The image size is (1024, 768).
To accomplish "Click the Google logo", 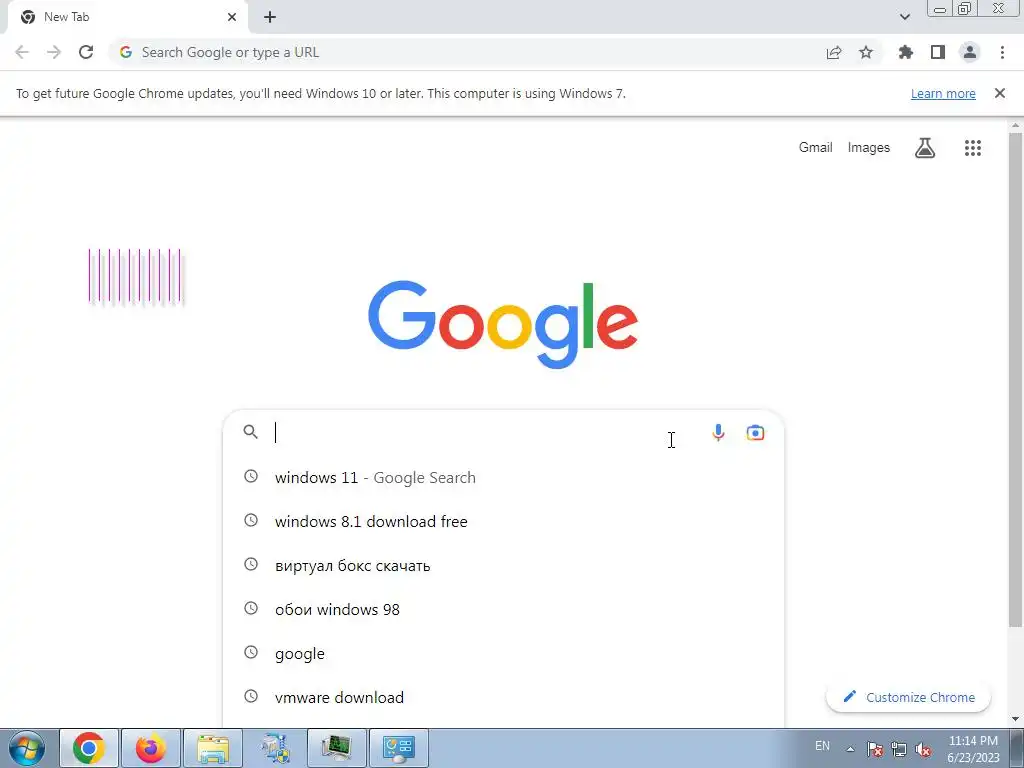I will tap(503, 325).
